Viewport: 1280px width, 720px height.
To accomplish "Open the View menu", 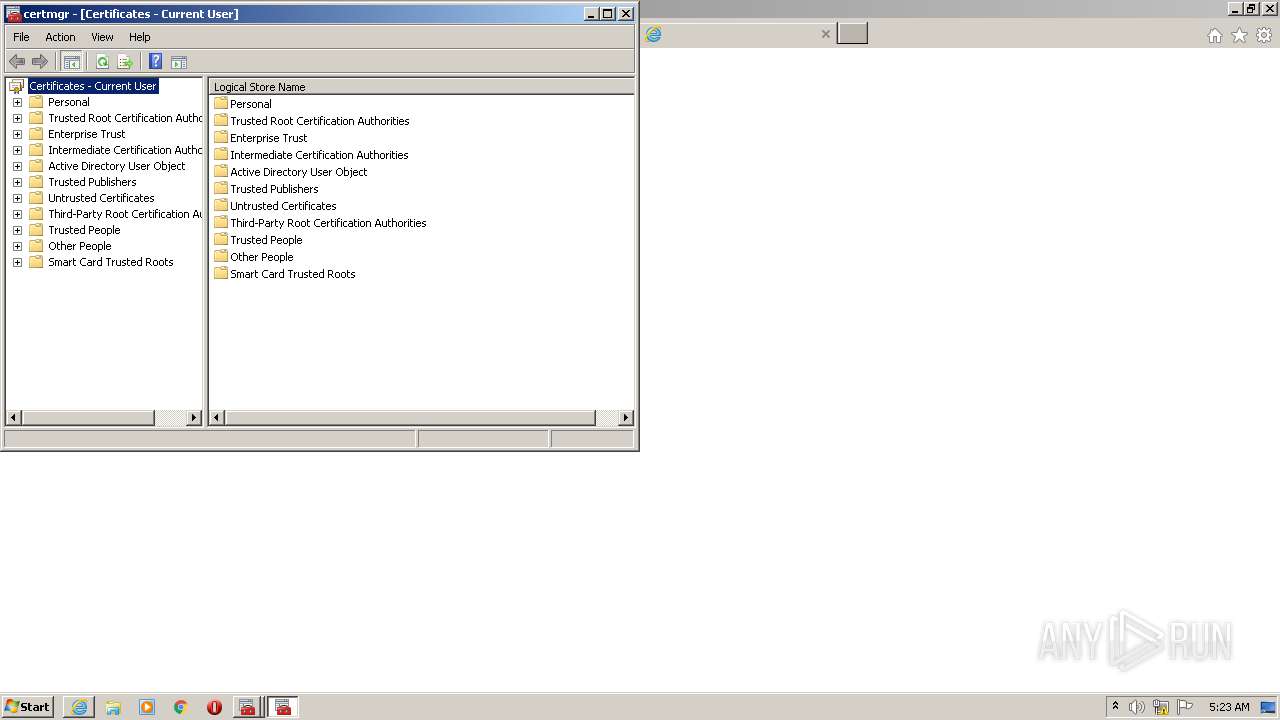I will (x=102, y=37).
